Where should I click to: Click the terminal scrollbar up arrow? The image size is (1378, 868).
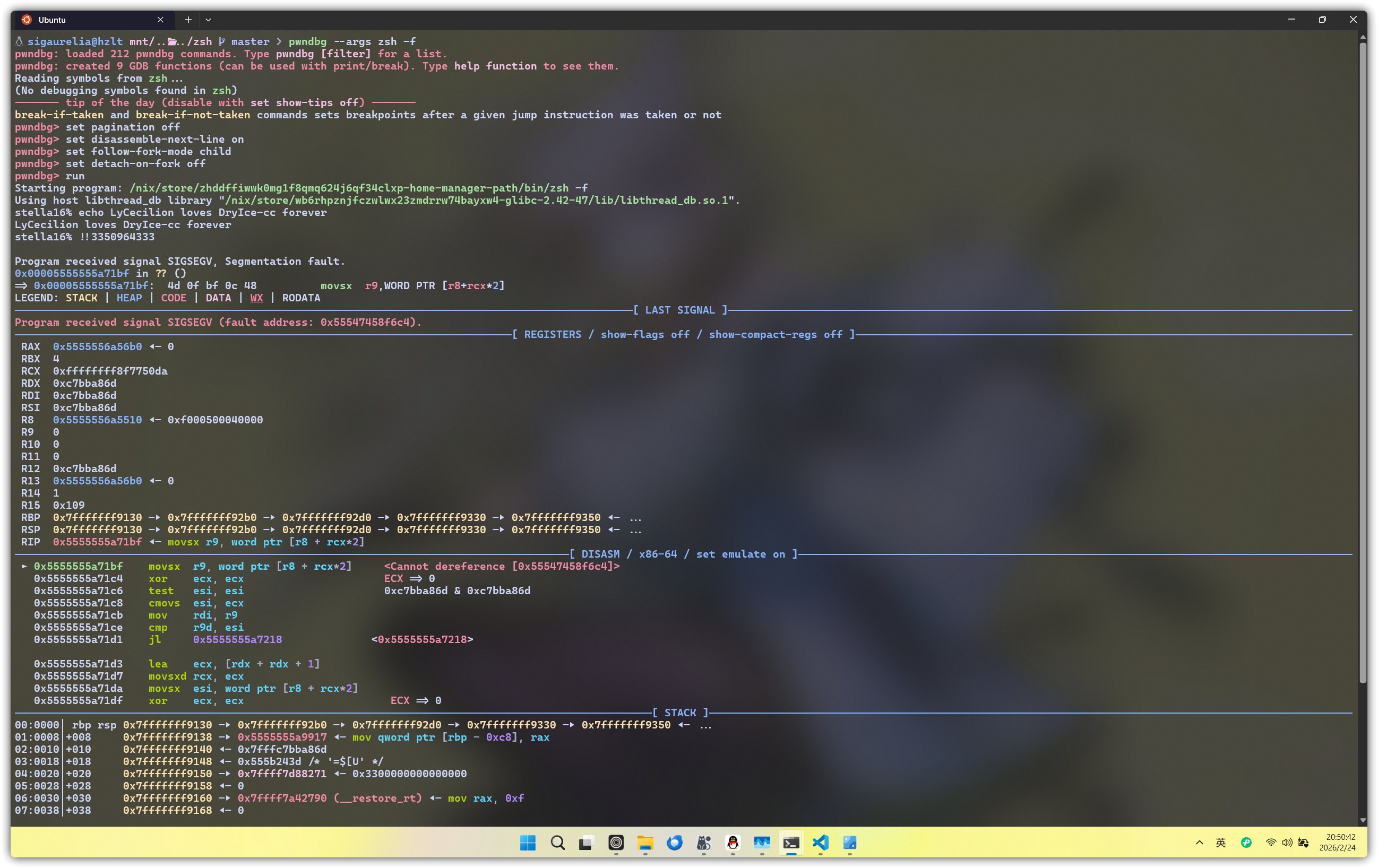1363,38
